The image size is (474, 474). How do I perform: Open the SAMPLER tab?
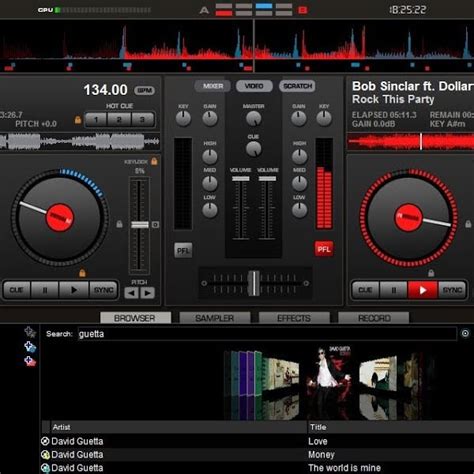(215, 318)
